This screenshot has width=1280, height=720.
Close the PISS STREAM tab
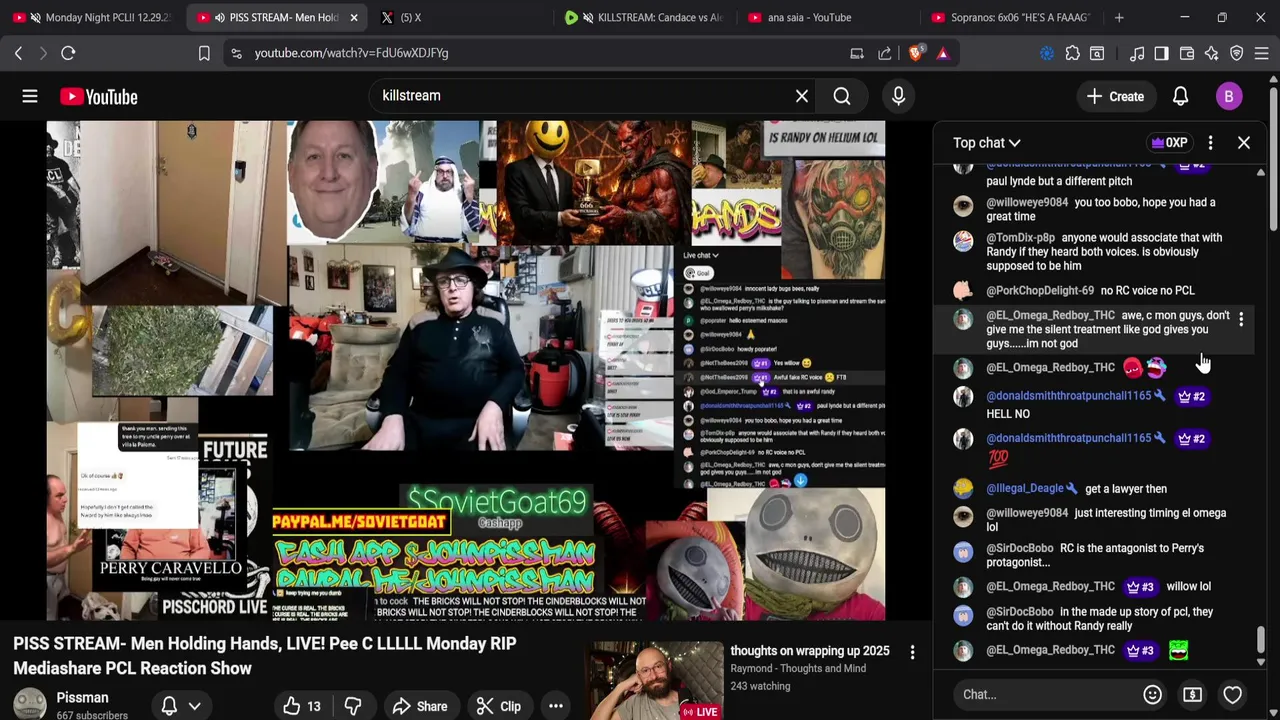click(355, 17)
